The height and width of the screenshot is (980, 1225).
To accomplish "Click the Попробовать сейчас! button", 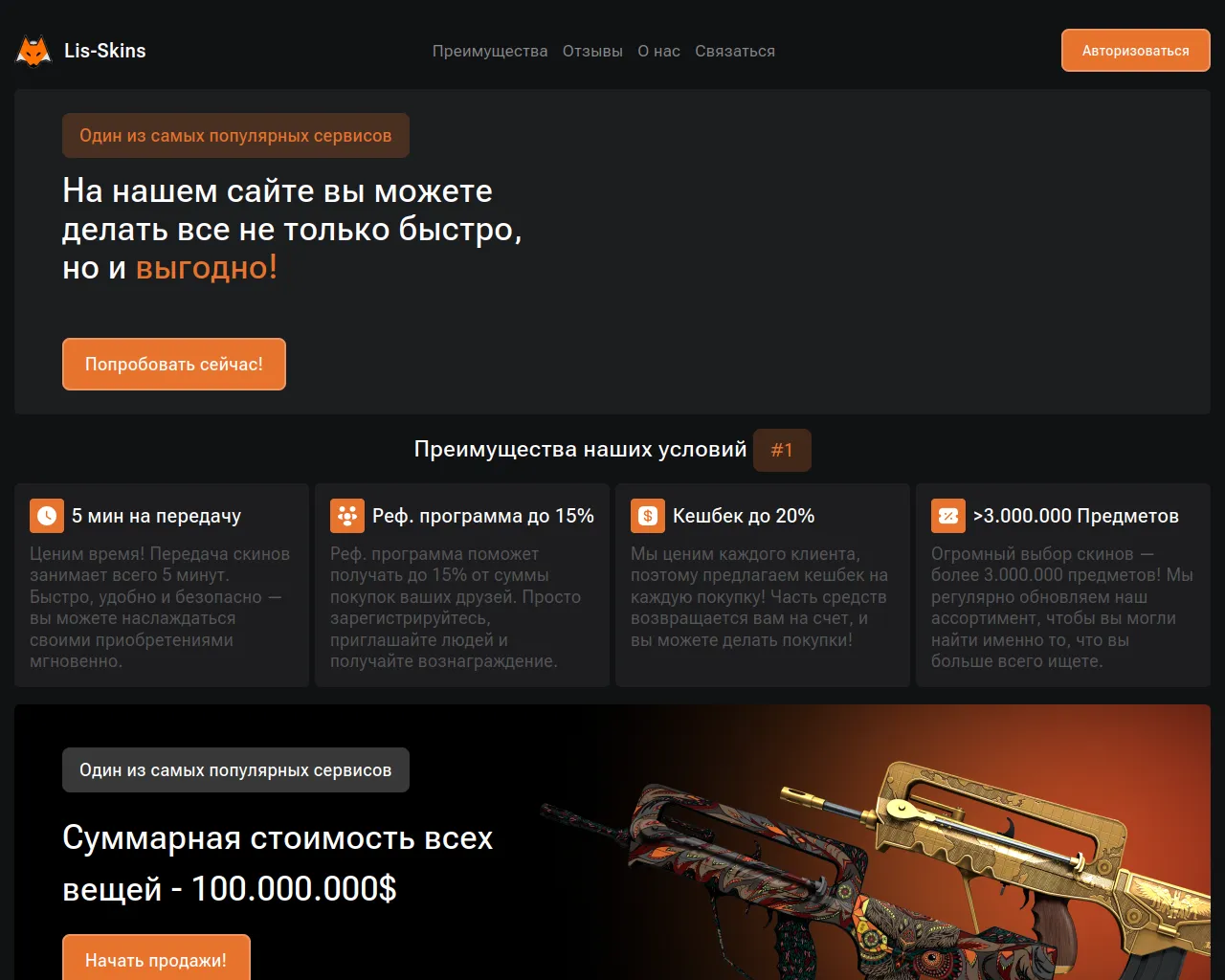I will point(174,364).
